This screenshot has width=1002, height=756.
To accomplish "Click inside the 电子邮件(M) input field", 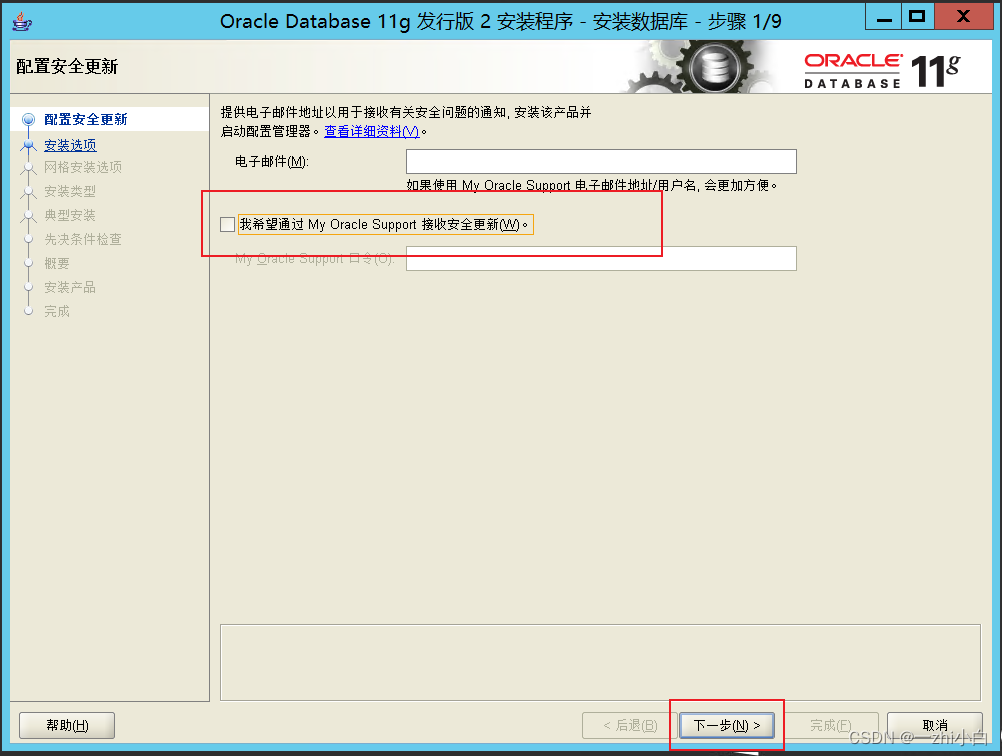I will (600, 161).
